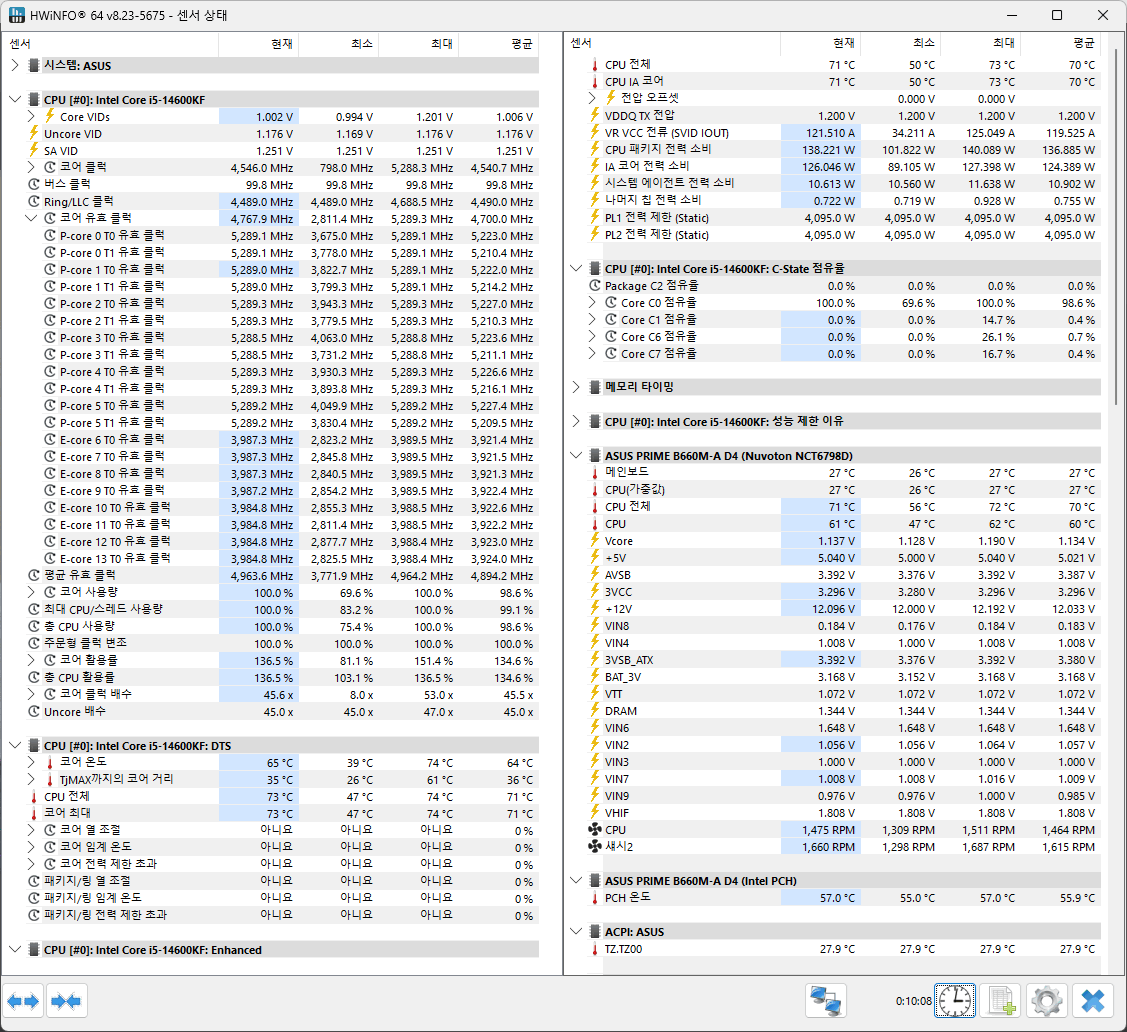This screenshot has height=1032, width=1127.
Task: Click the 섀시2 fan icon
Action: coord(594,847)
